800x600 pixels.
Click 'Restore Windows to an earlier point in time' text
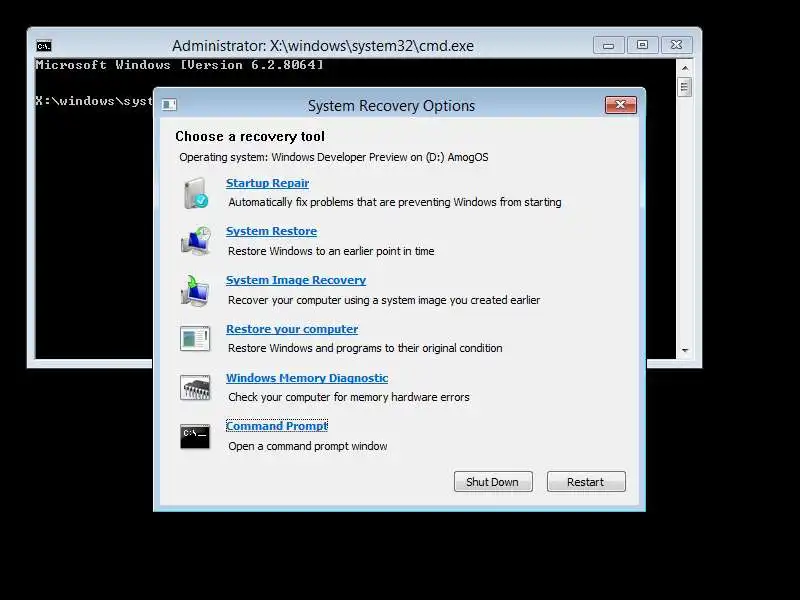point(331,251)
